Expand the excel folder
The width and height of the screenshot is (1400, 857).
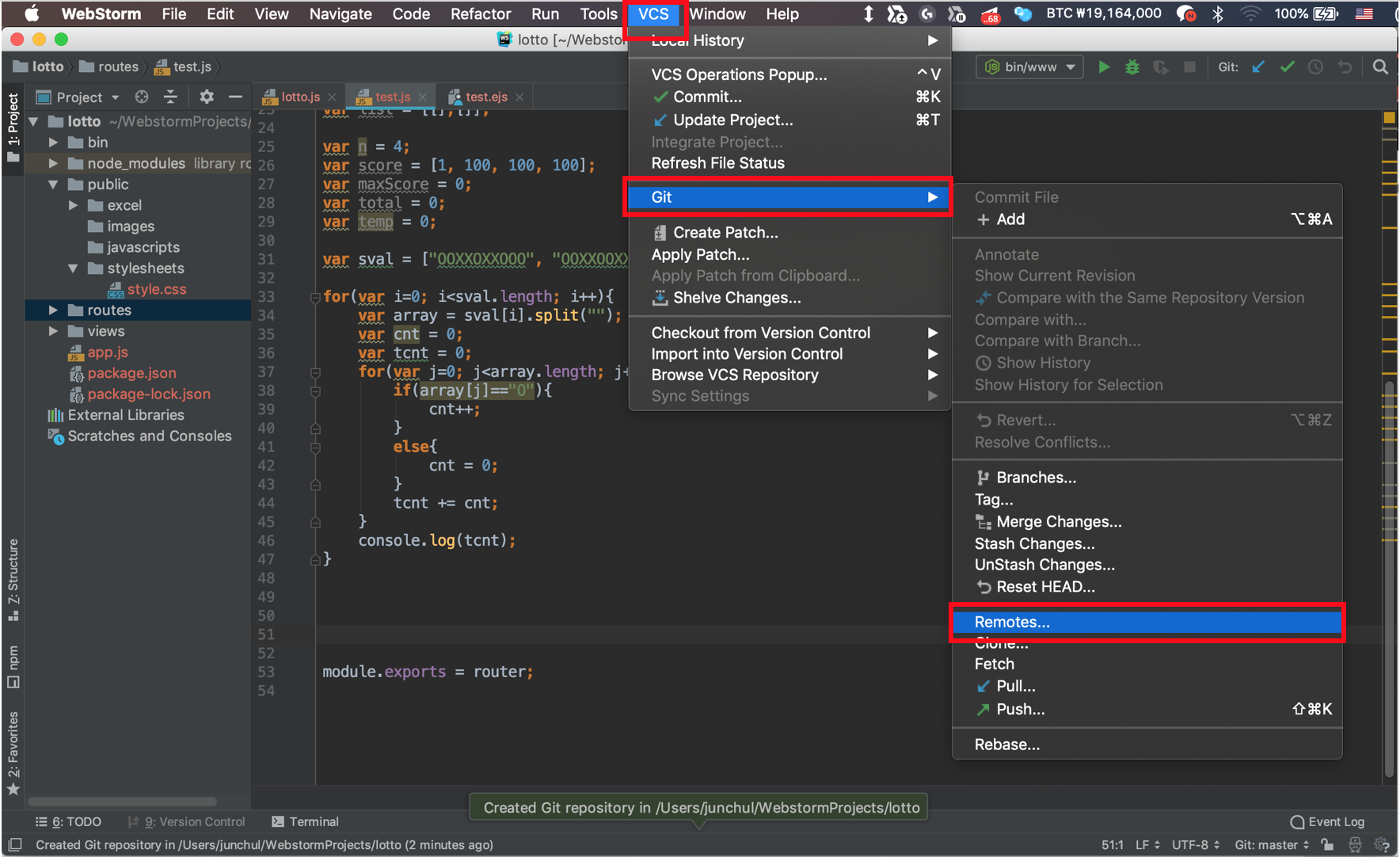[x=73, y=205]
